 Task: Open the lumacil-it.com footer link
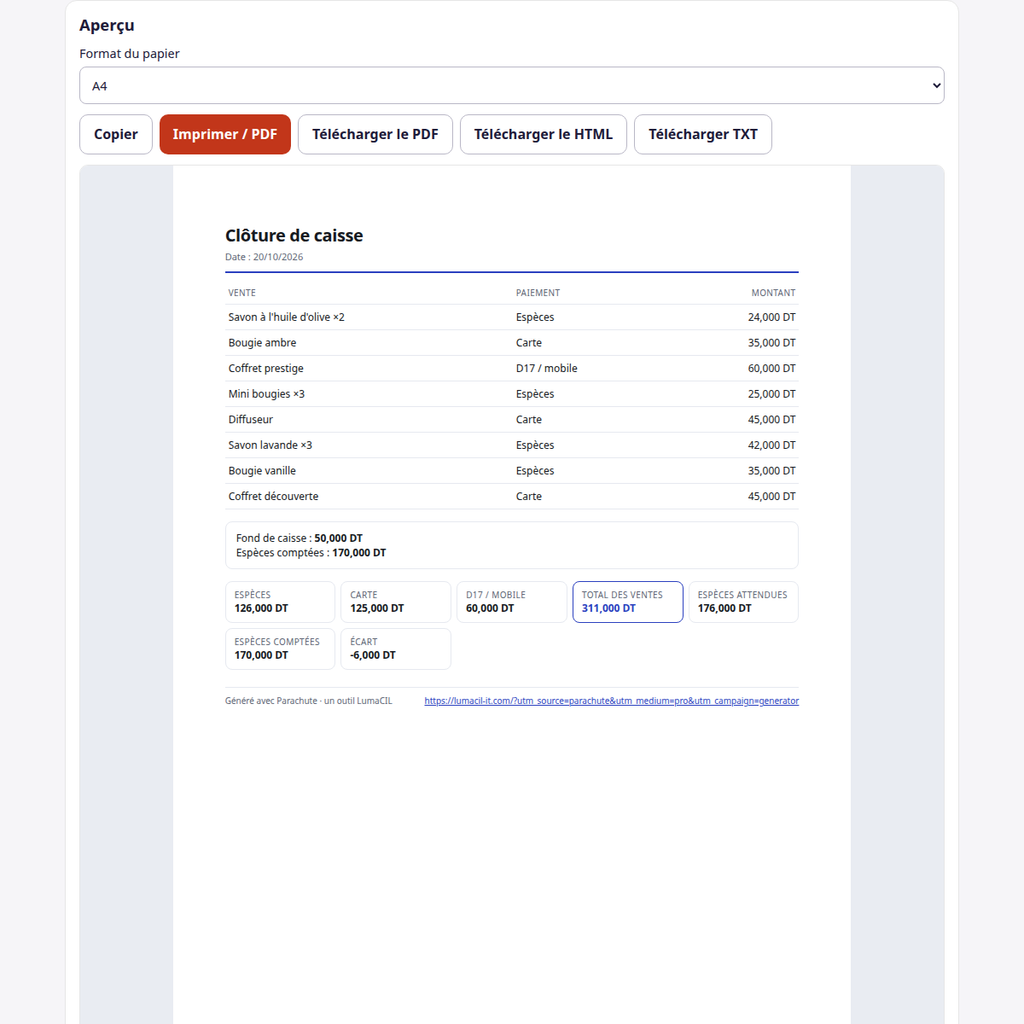611,701
